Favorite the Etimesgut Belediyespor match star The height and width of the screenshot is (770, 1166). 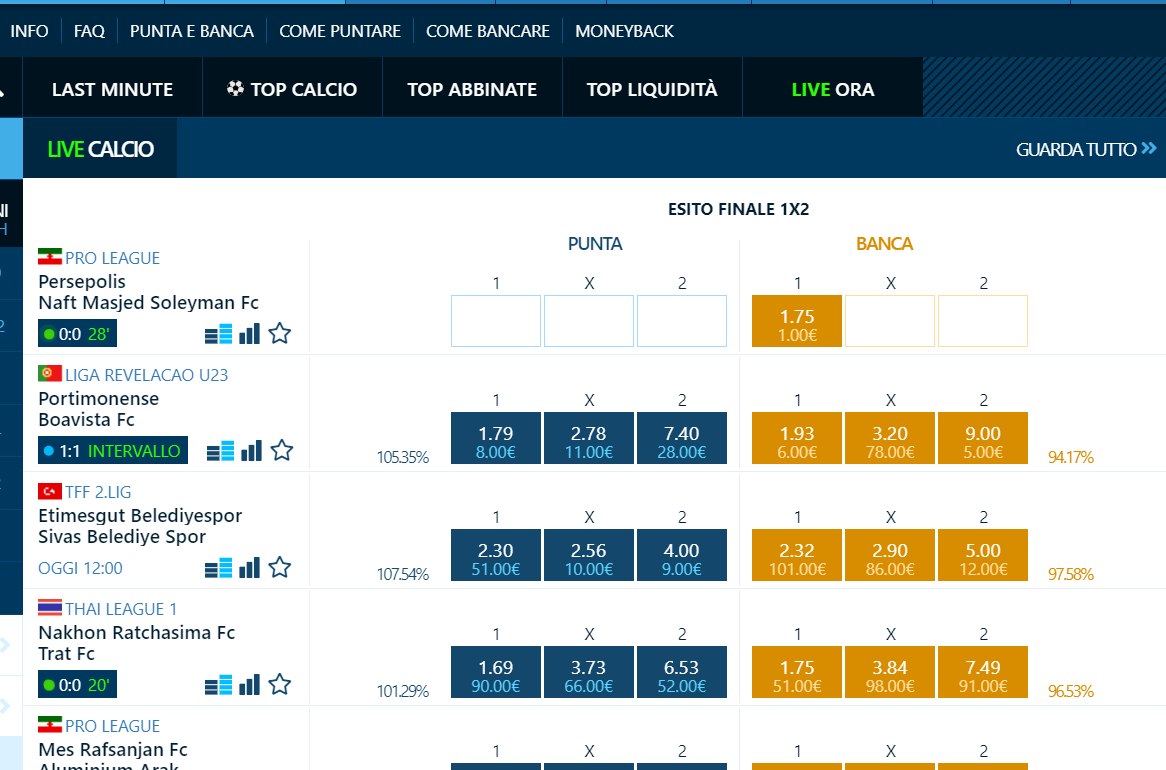[x=280, y=568]
